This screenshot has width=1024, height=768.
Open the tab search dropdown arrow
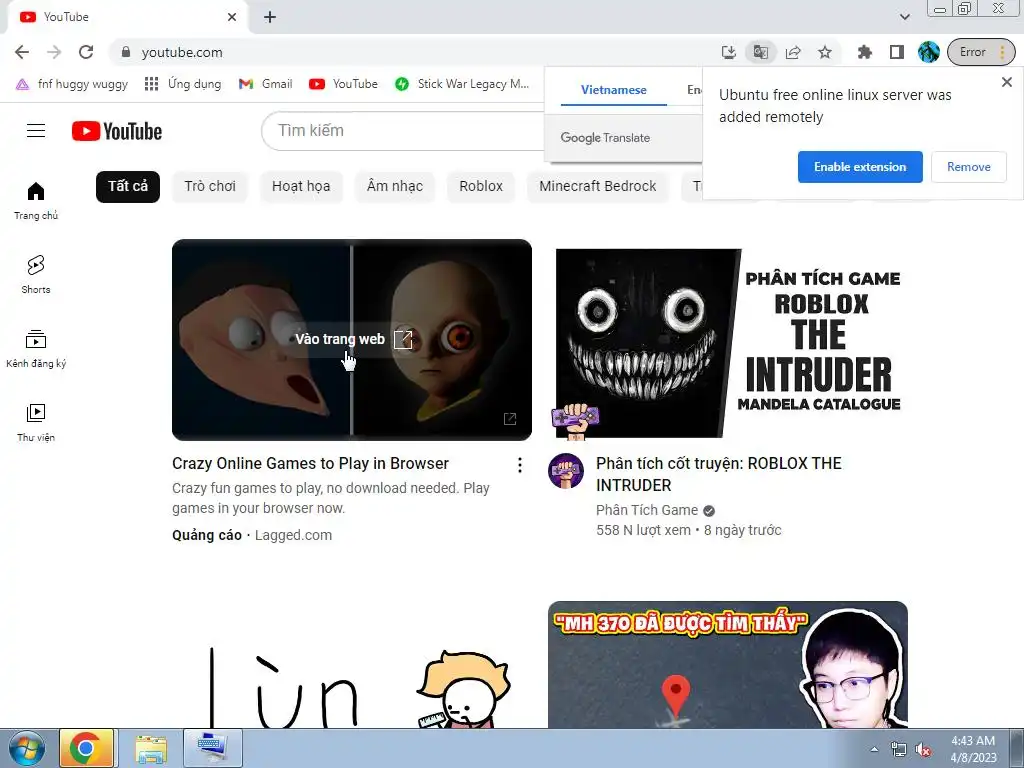904,17
